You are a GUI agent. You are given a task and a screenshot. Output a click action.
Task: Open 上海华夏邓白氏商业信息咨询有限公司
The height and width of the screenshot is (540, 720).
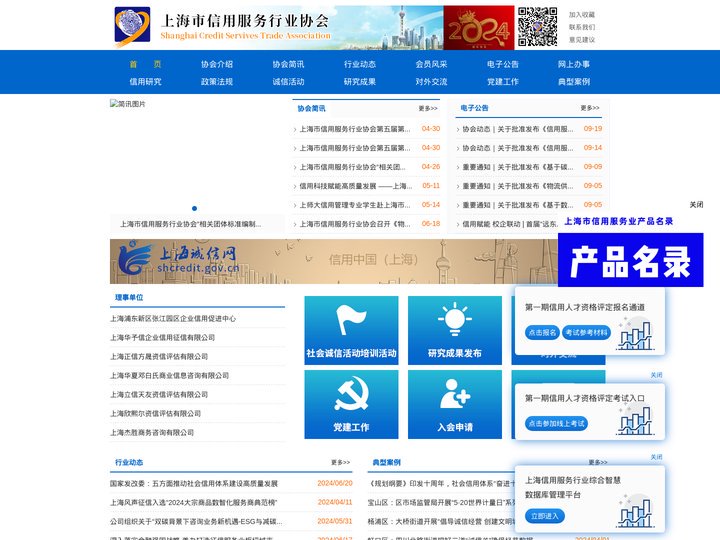click(169, 376)
